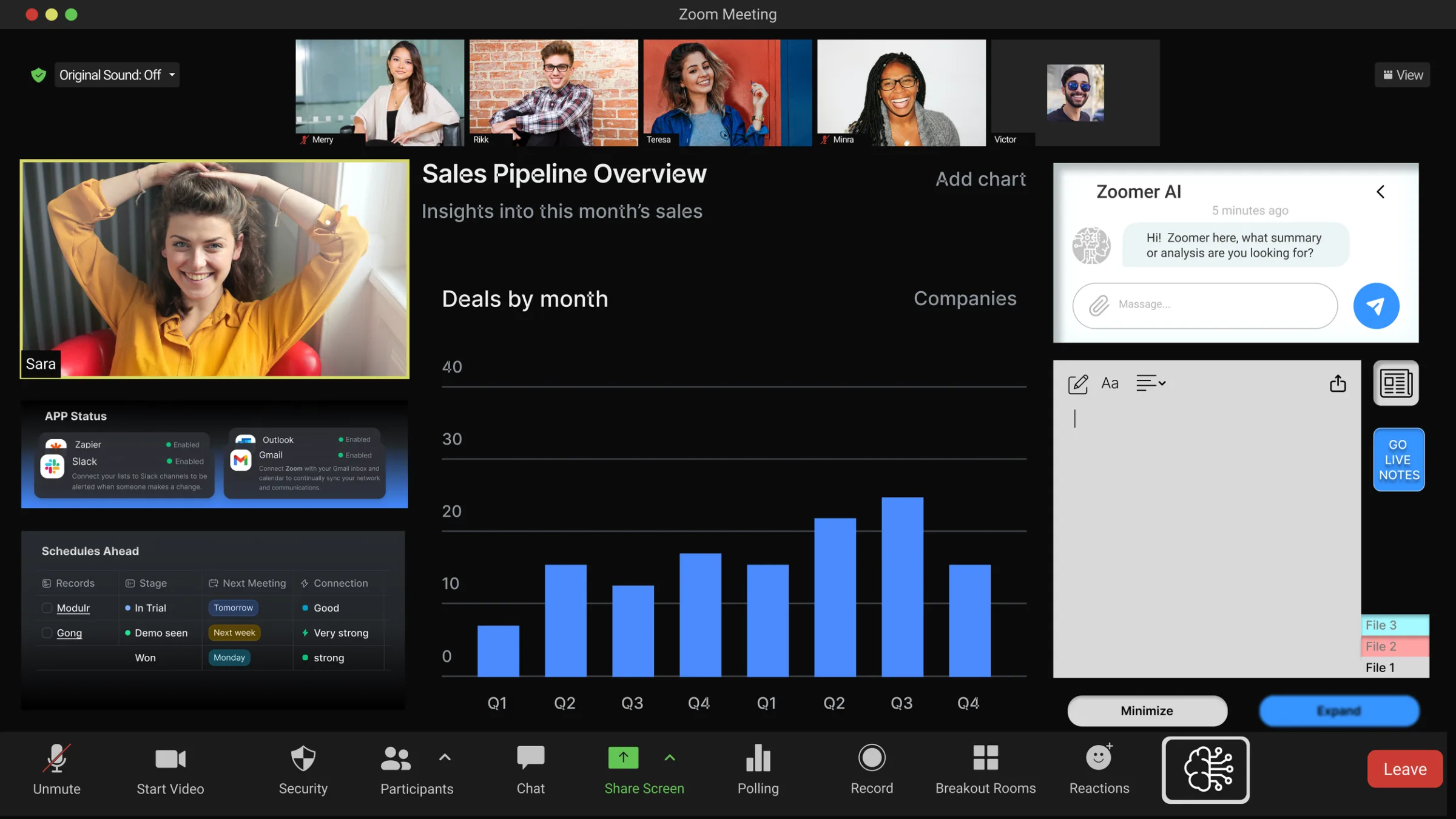Open the View layout menu

click(1403, 75)
